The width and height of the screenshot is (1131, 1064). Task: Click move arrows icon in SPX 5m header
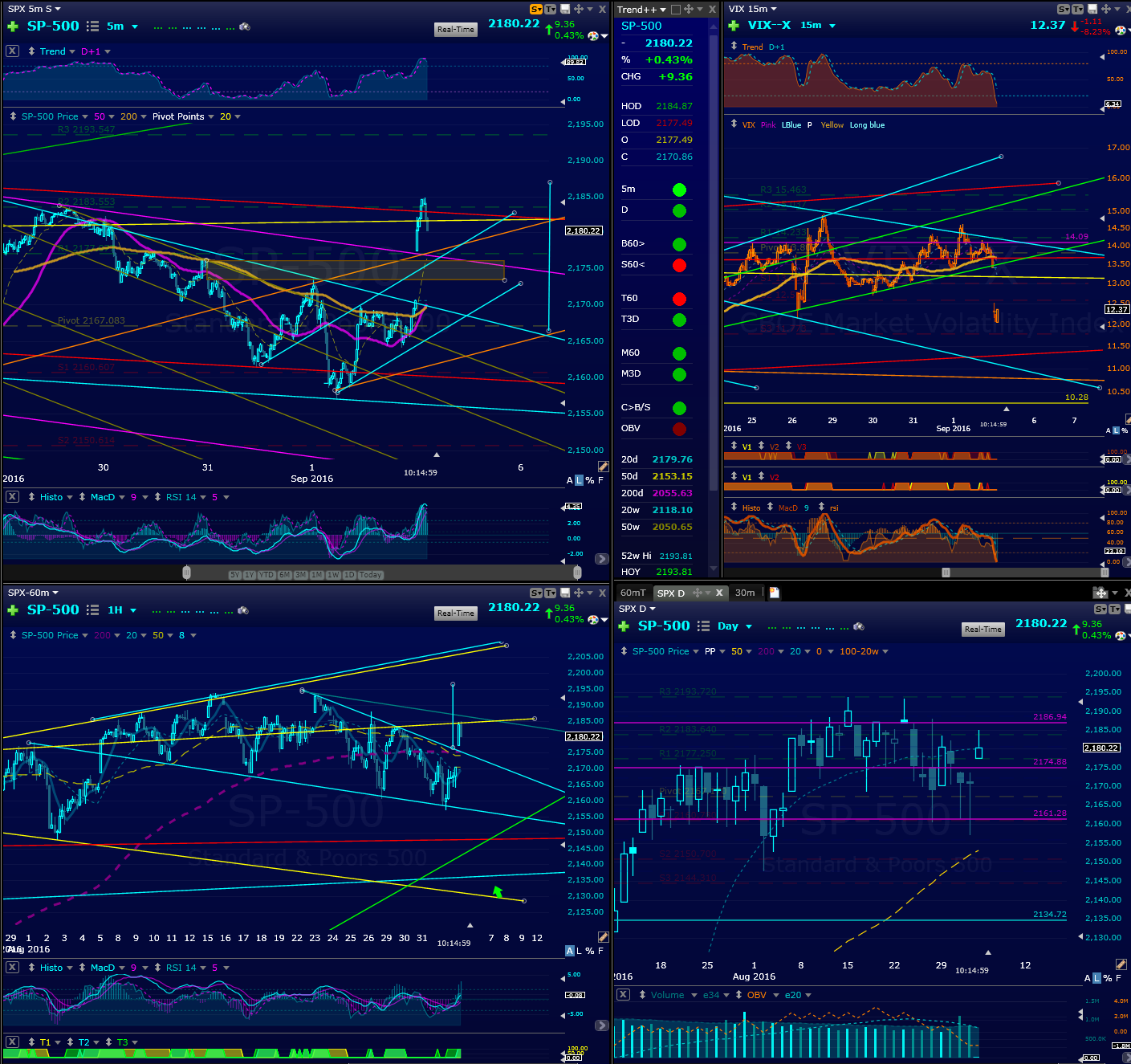tap(578, 9)
